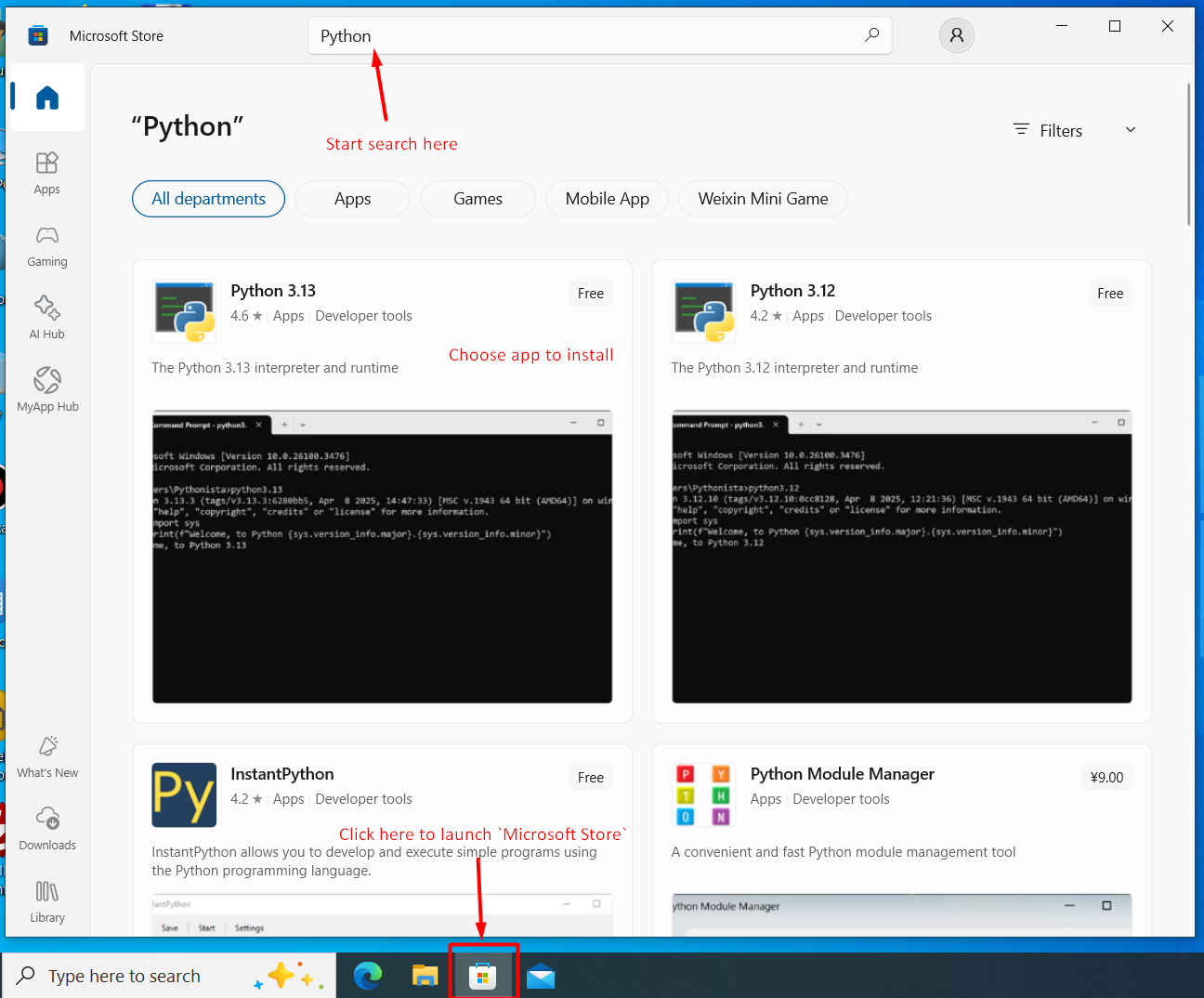Launch Microsoft Edge from the taskbar
The height and width of the screenshot is (998, 1204).
pyautogui.click(x=368, y=976)
